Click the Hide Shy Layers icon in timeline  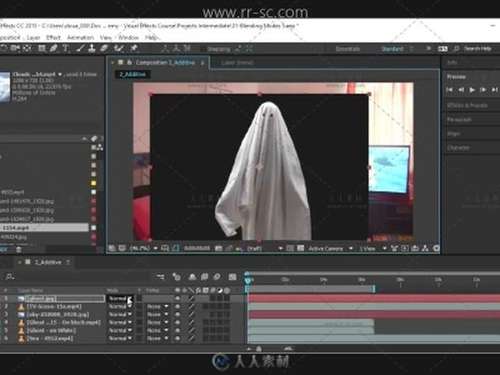(192, 277)
